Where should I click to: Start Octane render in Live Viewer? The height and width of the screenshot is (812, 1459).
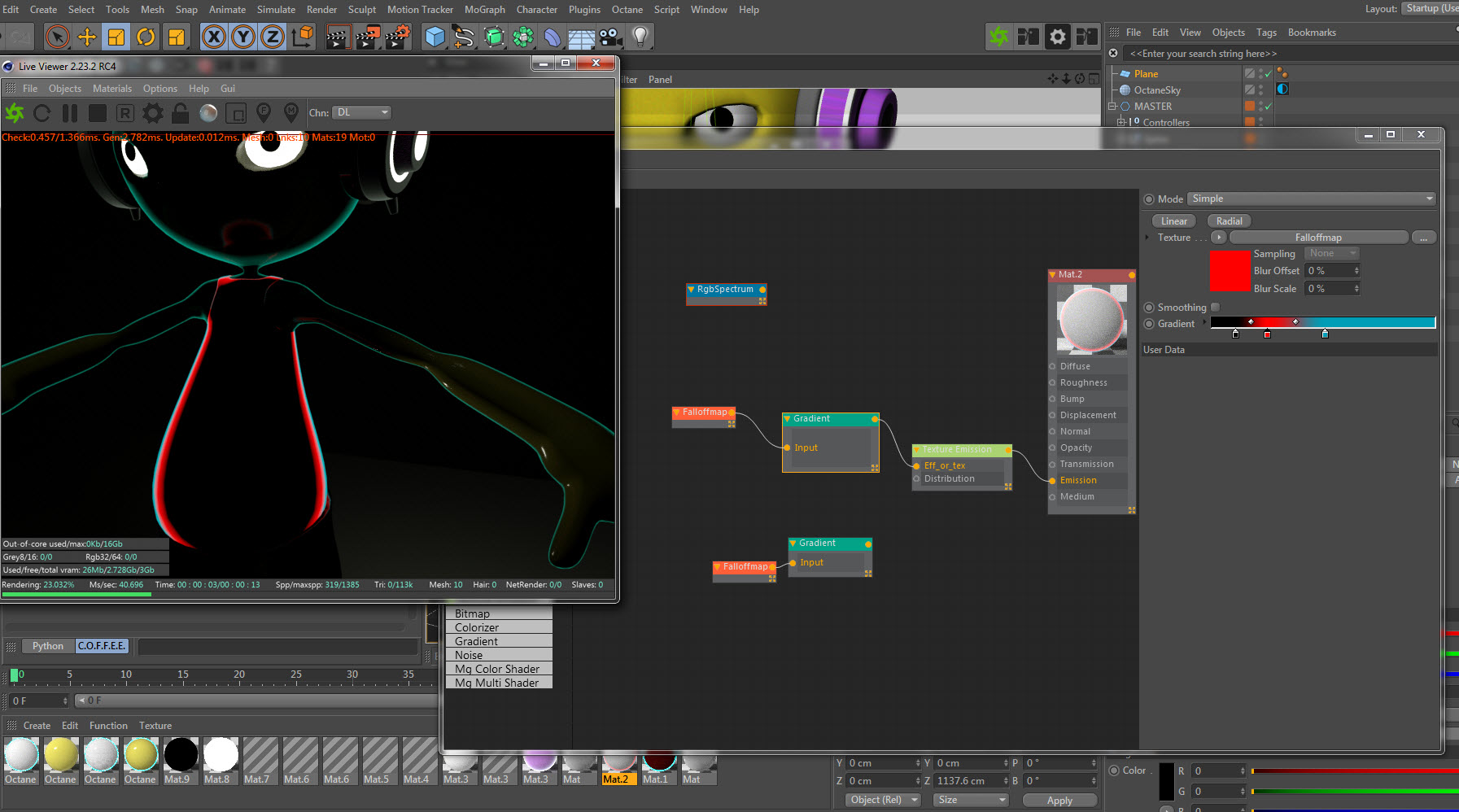coord(15,113)
